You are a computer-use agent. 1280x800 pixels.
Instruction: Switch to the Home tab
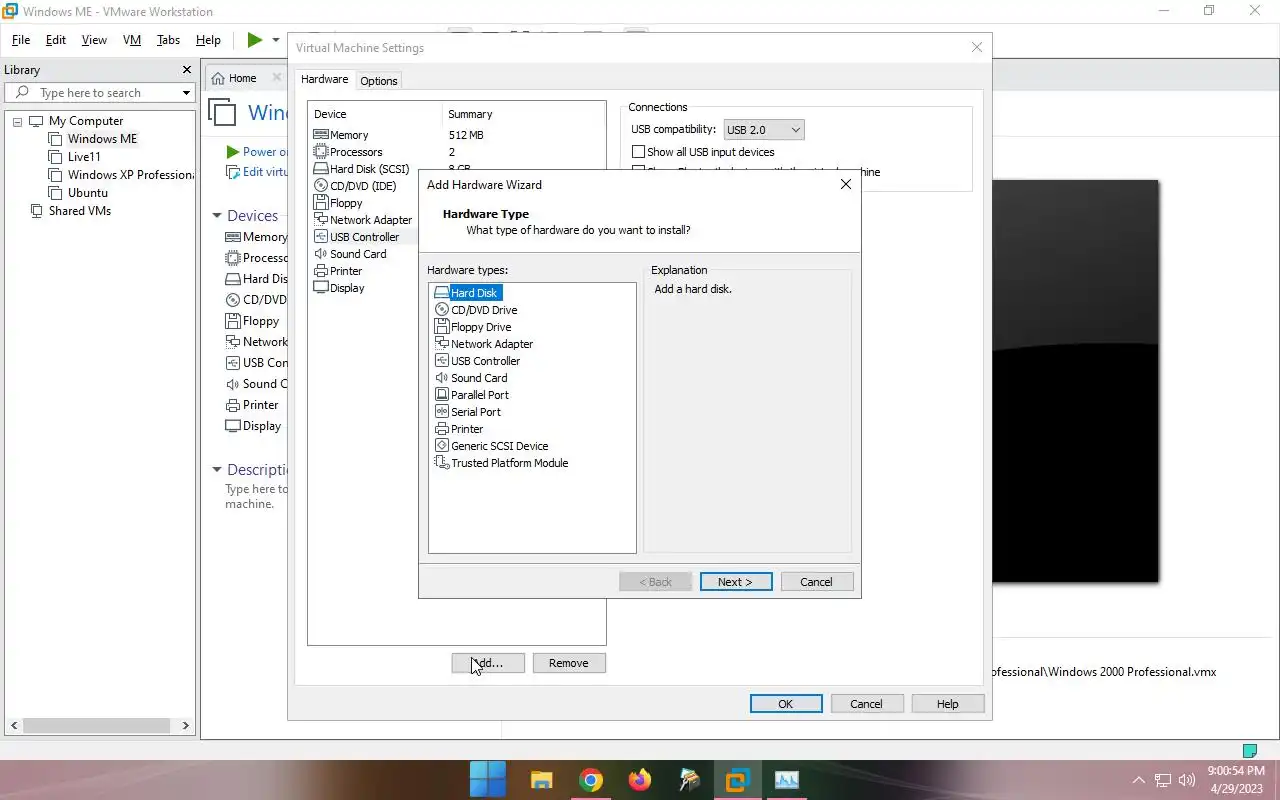243,78
